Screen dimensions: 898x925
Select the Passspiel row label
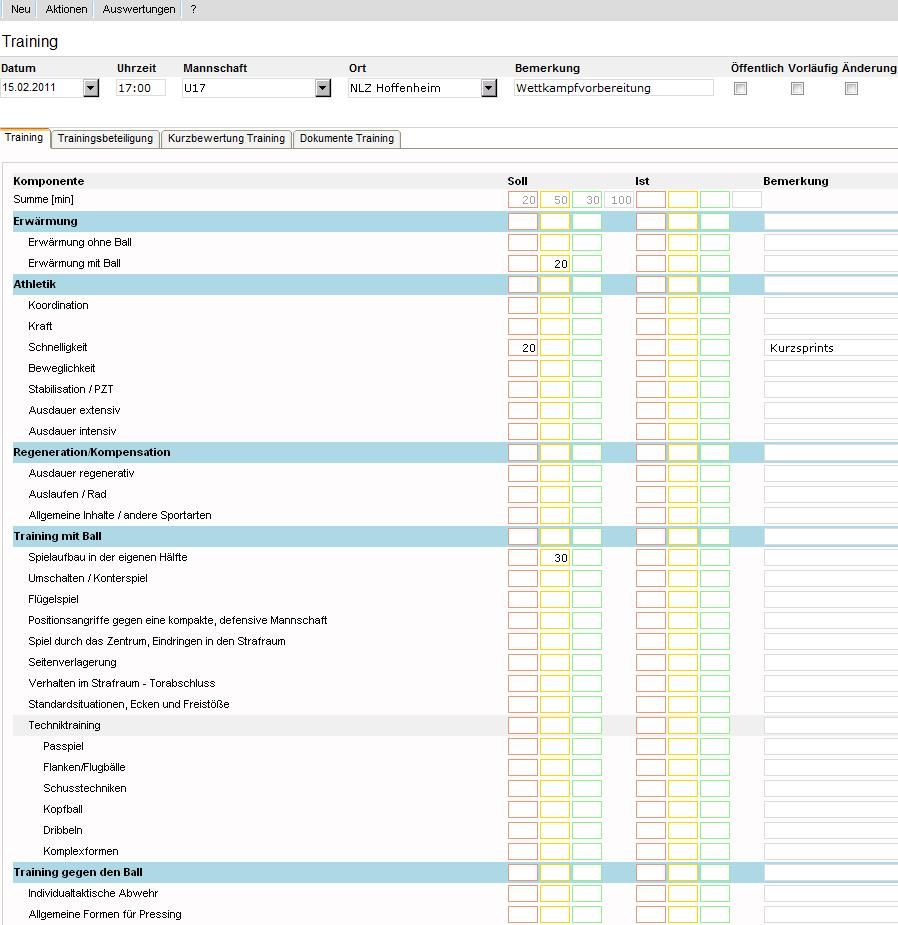63,746
